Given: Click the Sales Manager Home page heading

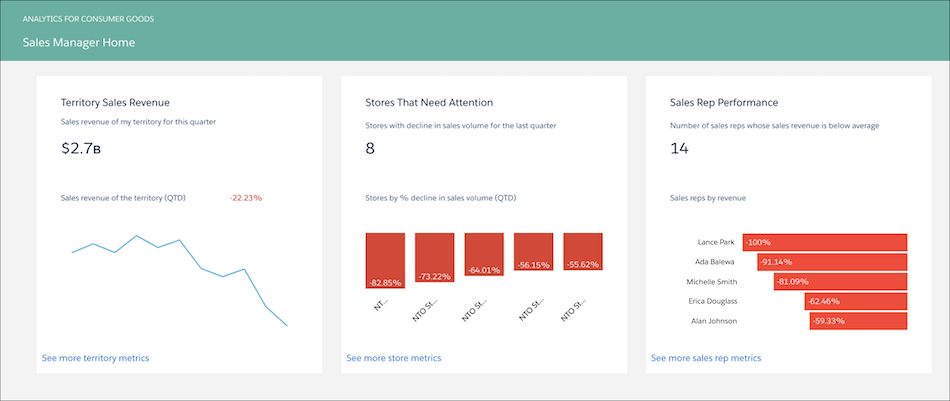Looking at the screenshot, I should 79,42.
